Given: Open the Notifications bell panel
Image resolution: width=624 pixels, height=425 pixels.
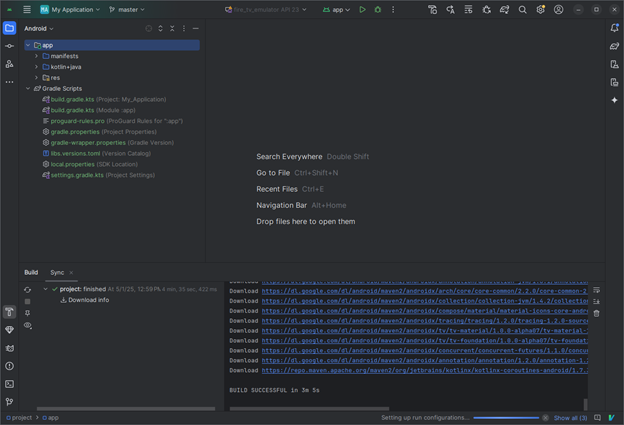Looking at the screenshot, I should click(614, 28).
